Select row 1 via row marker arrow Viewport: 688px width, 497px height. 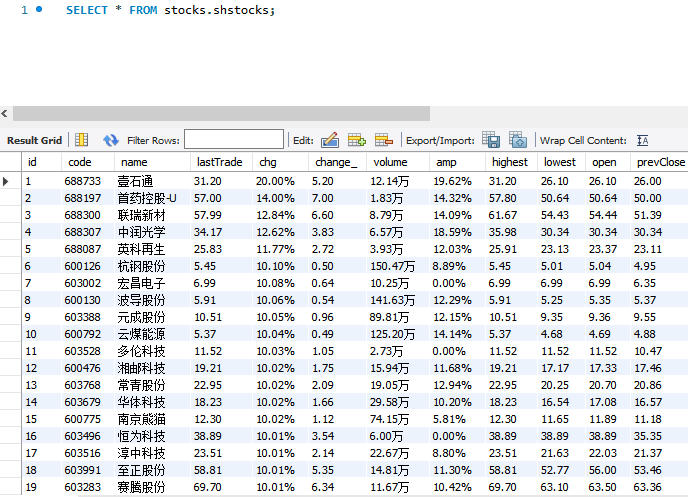coord(6,181)
